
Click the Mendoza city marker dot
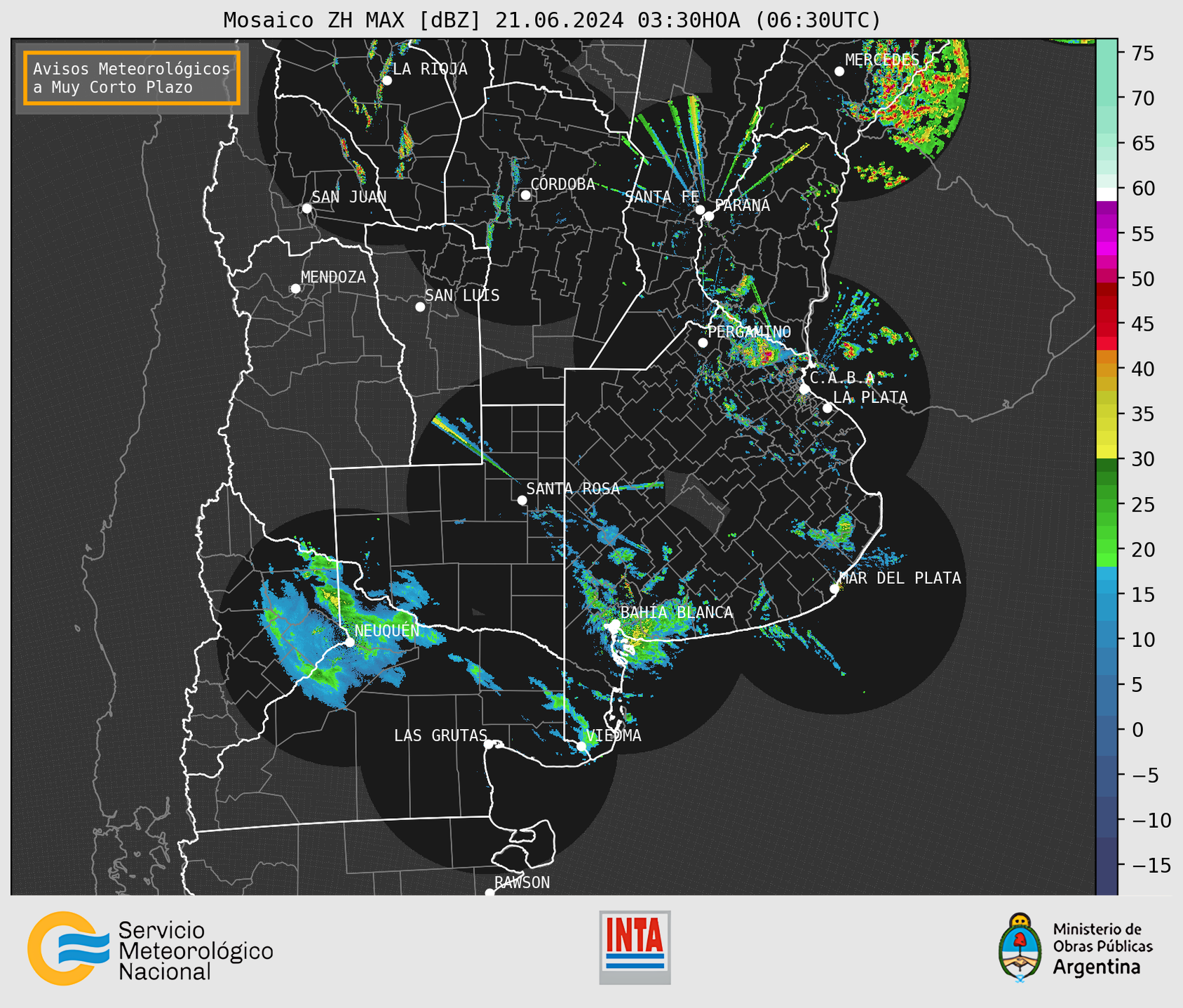coord(295,289)
